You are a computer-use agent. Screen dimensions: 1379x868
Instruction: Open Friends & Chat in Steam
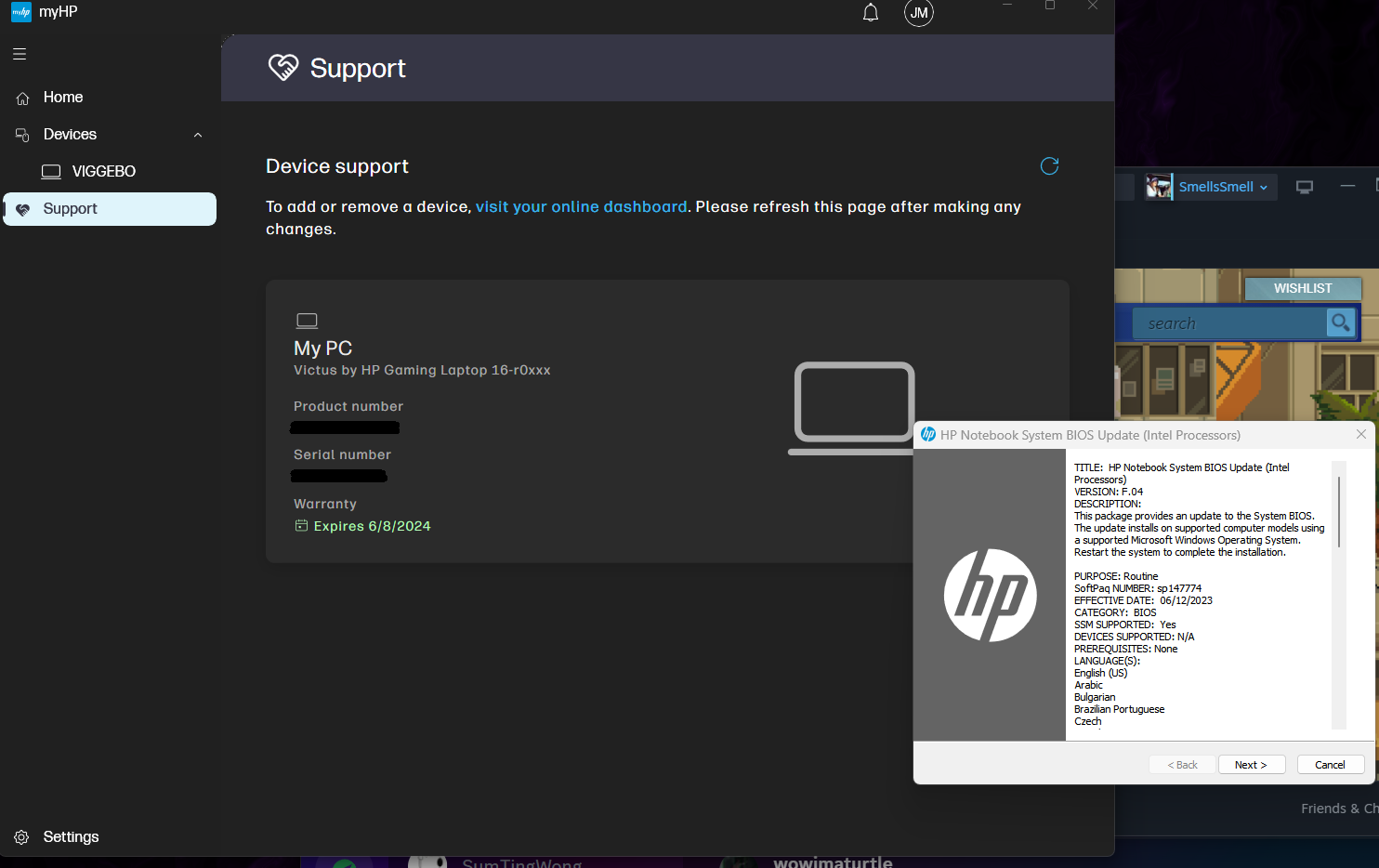(1340, 809)
